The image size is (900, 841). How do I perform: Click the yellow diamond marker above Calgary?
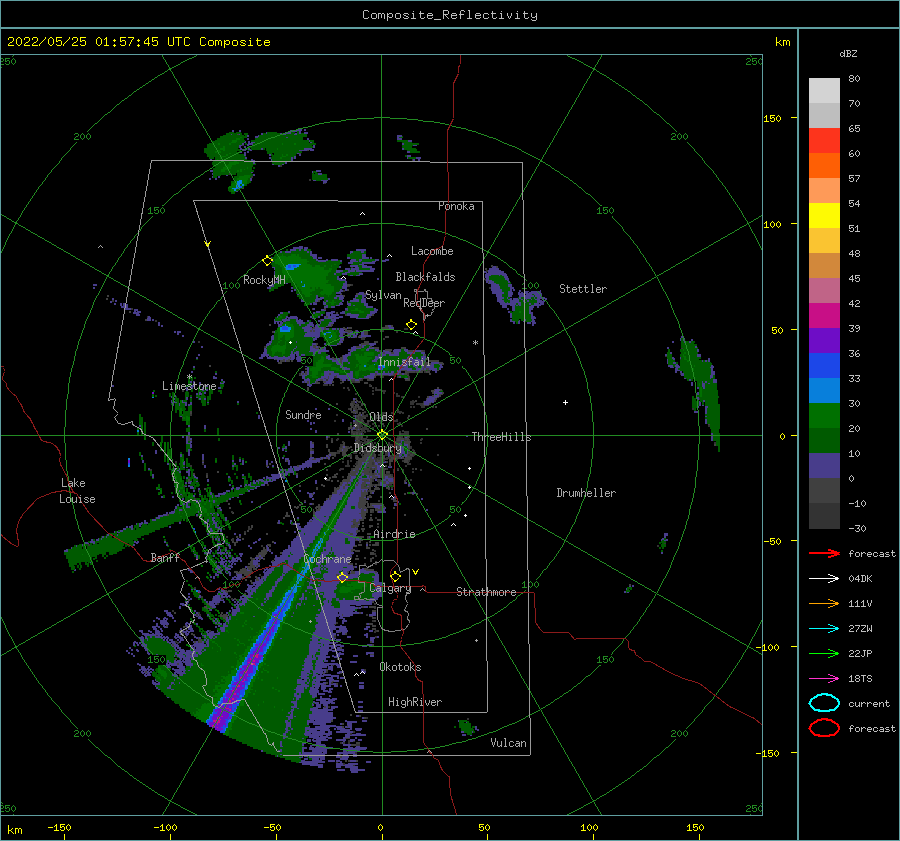click(x=395, y=576)
